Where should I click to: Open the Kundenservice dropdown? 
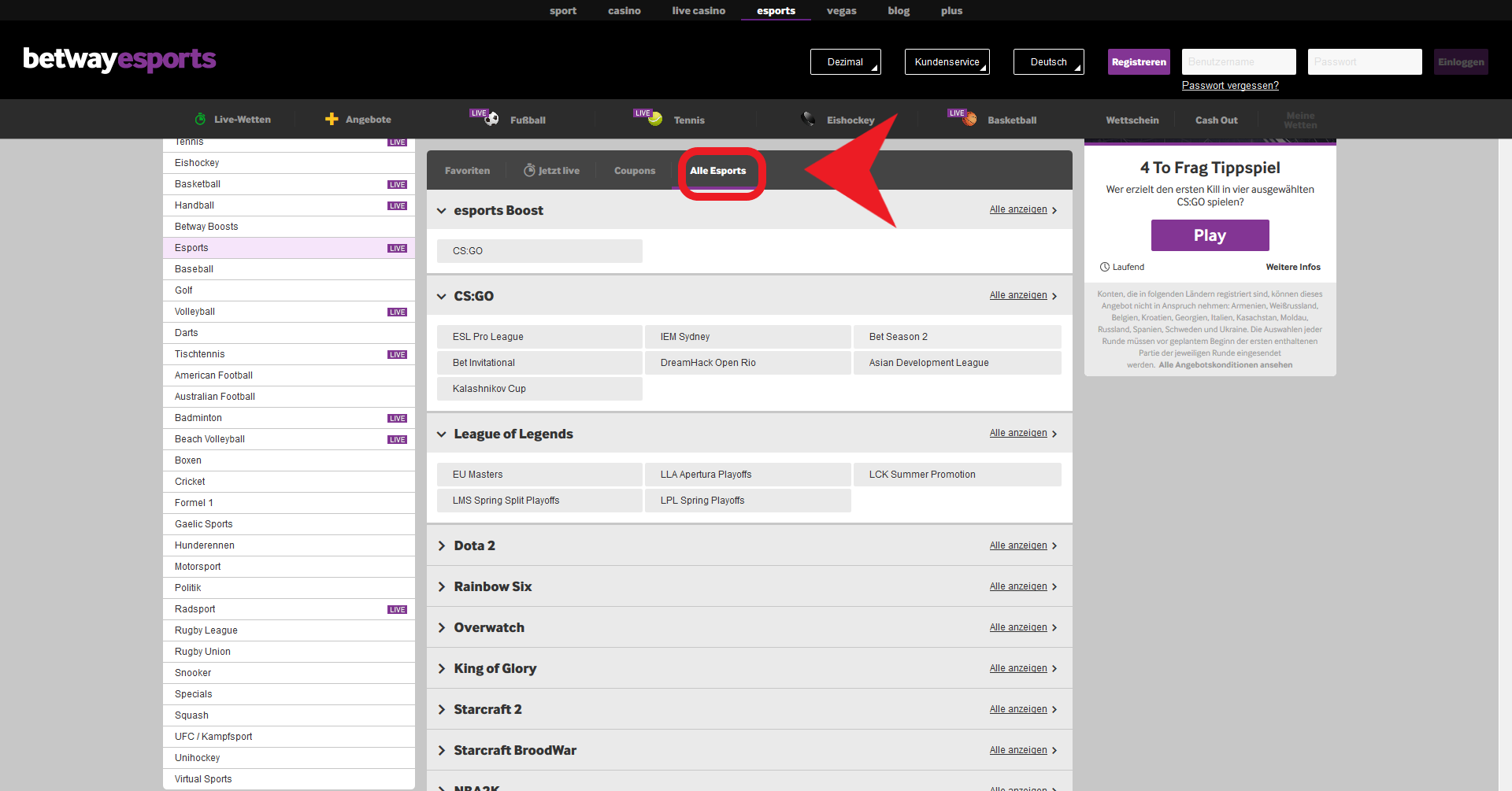pos(947,61)
